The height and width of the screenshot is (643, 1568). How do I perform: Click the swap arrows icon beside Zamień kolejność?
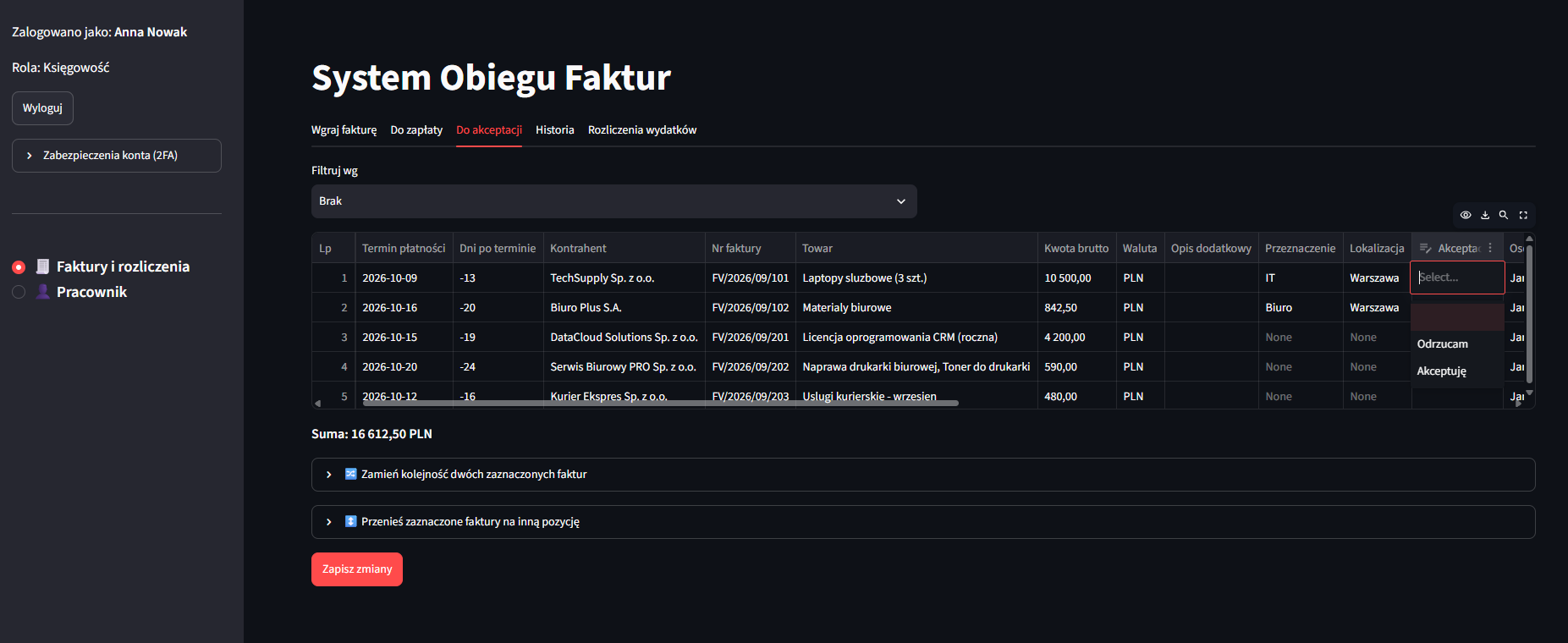350,474
